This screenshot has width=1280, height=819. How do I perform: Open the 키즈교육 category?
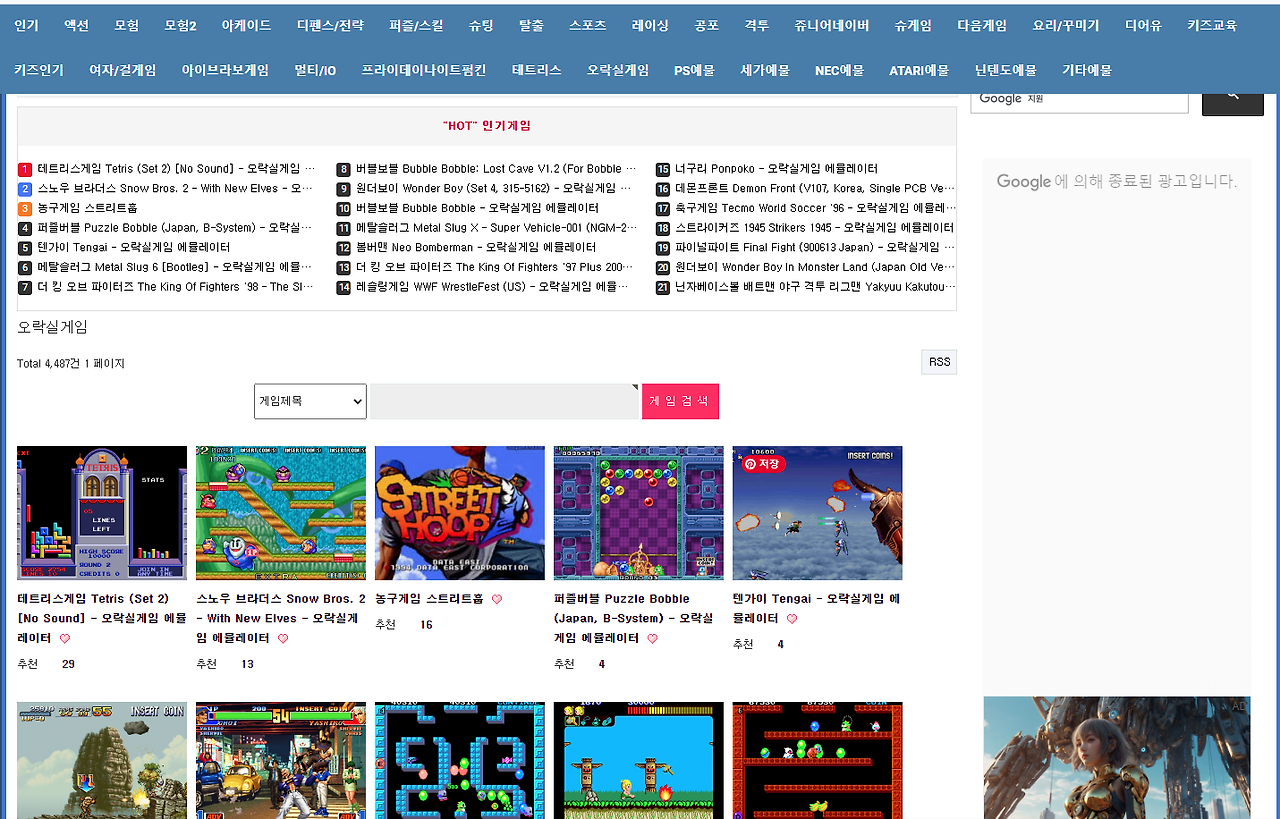pos(1212,26)
